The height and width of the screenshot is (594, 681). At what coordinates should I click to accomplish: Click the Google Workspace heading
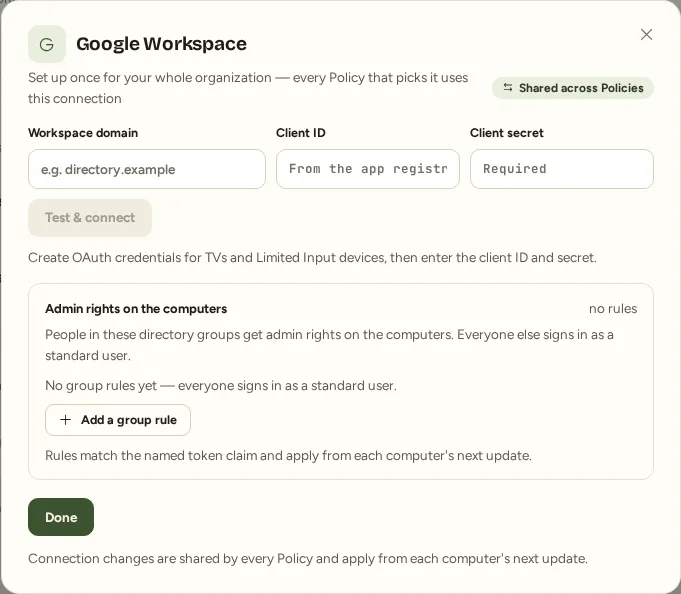162,44
